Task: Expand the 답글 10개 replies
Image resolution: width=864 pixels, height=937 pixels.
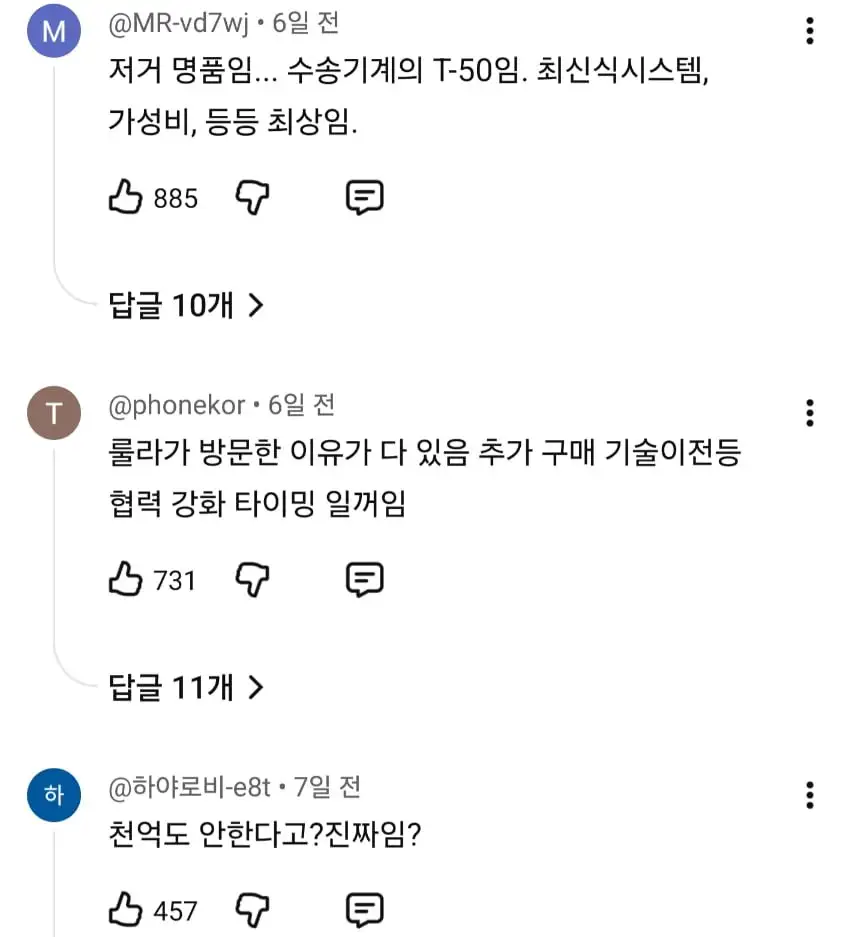Action: point(186,305)
